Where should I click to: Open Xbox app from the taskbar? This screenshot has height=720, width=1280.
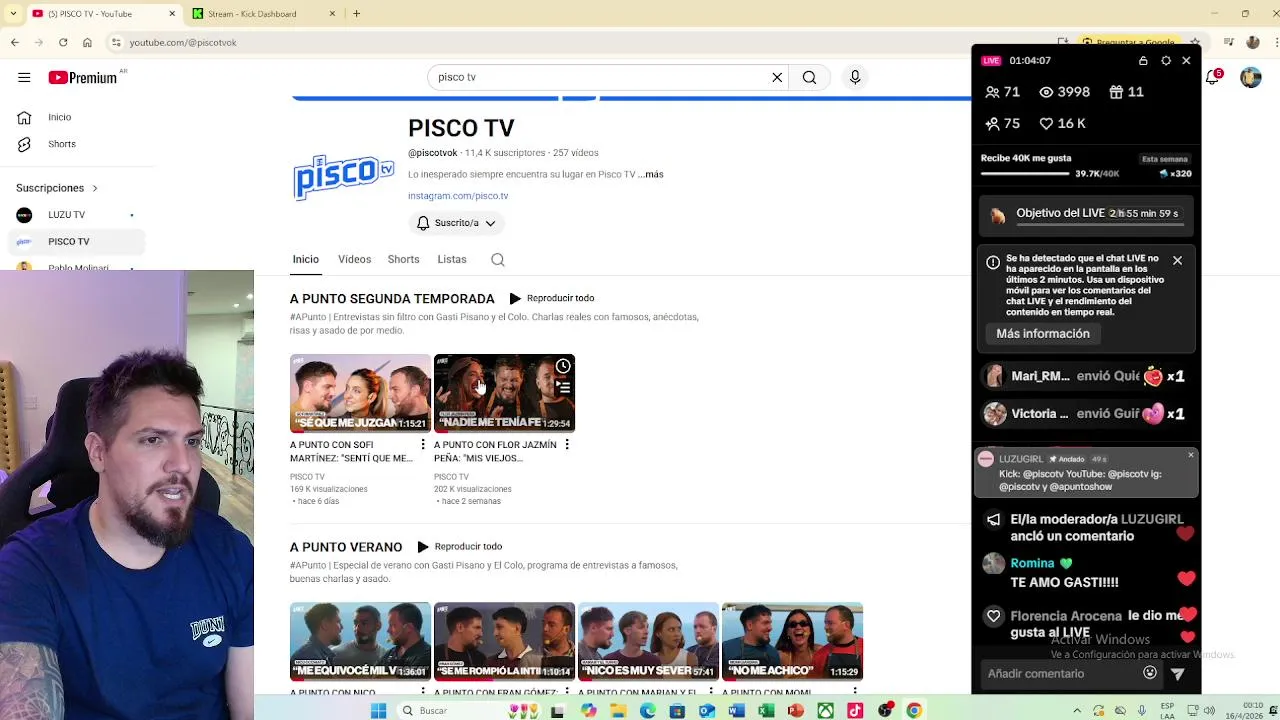click(x=825, y=710)
